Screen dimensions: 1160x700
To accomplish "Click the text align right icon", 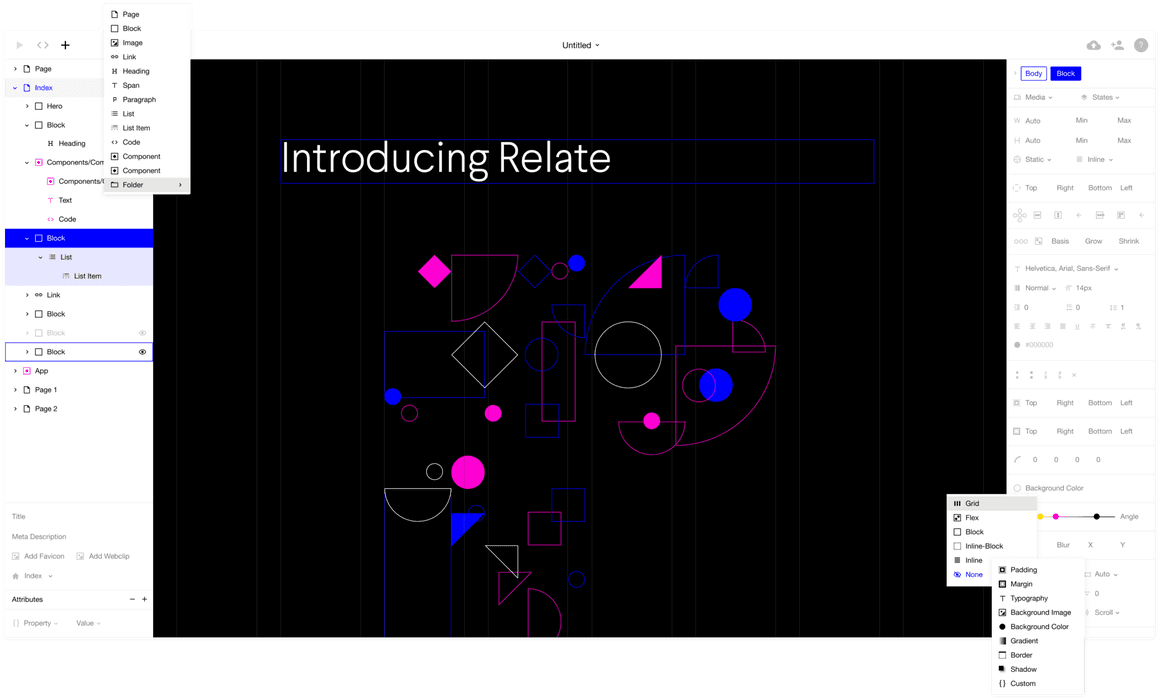I will 1048,326.
